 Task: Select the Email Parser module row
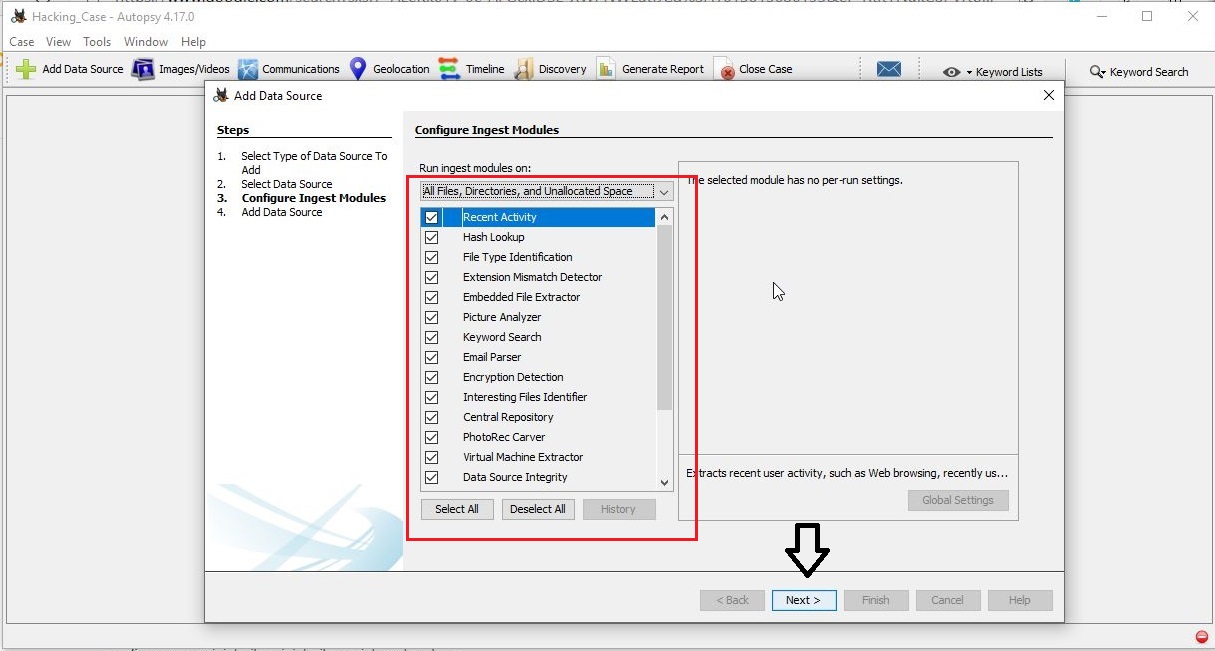coord(538,357)
